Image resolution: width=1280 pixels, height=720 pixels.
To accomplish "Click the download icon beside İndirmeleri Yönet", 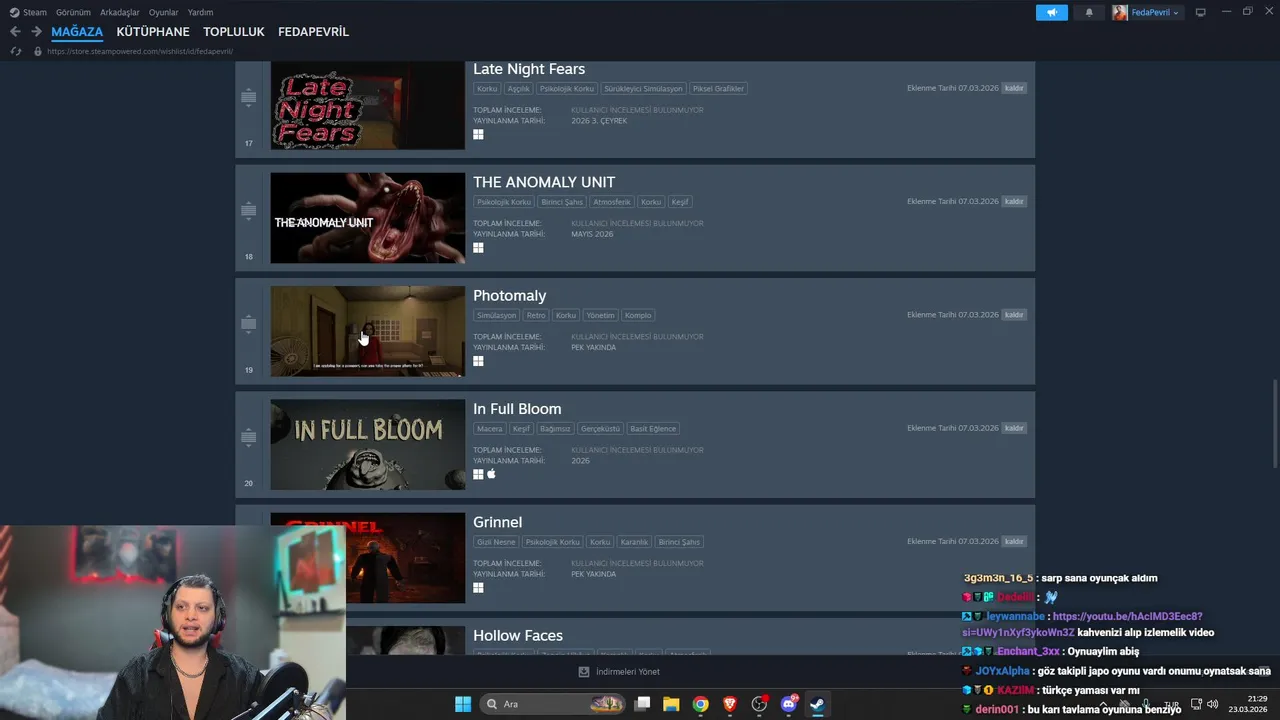I will pos(584,672).
